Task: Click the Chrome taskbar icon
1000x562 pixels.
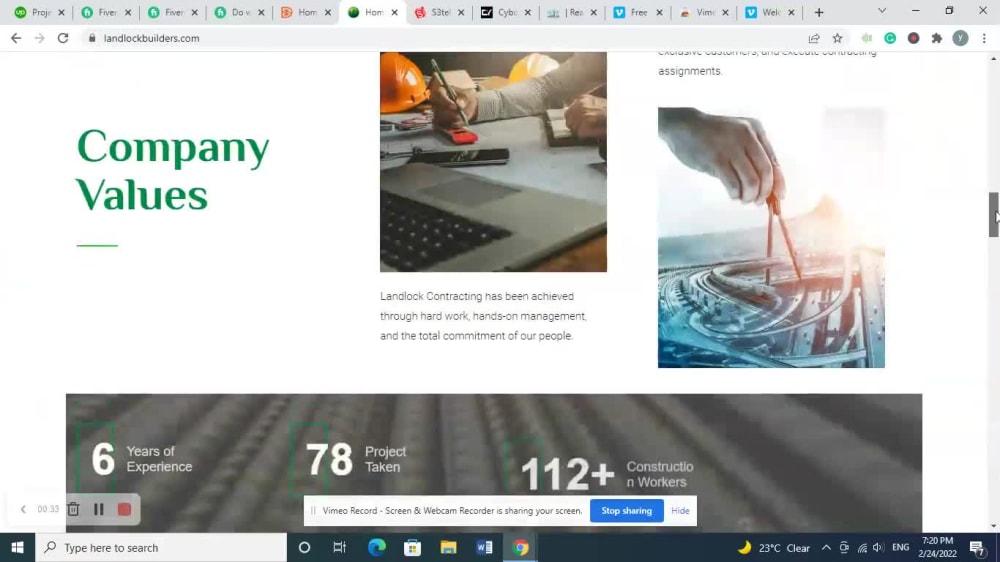Action: (520, 547)
